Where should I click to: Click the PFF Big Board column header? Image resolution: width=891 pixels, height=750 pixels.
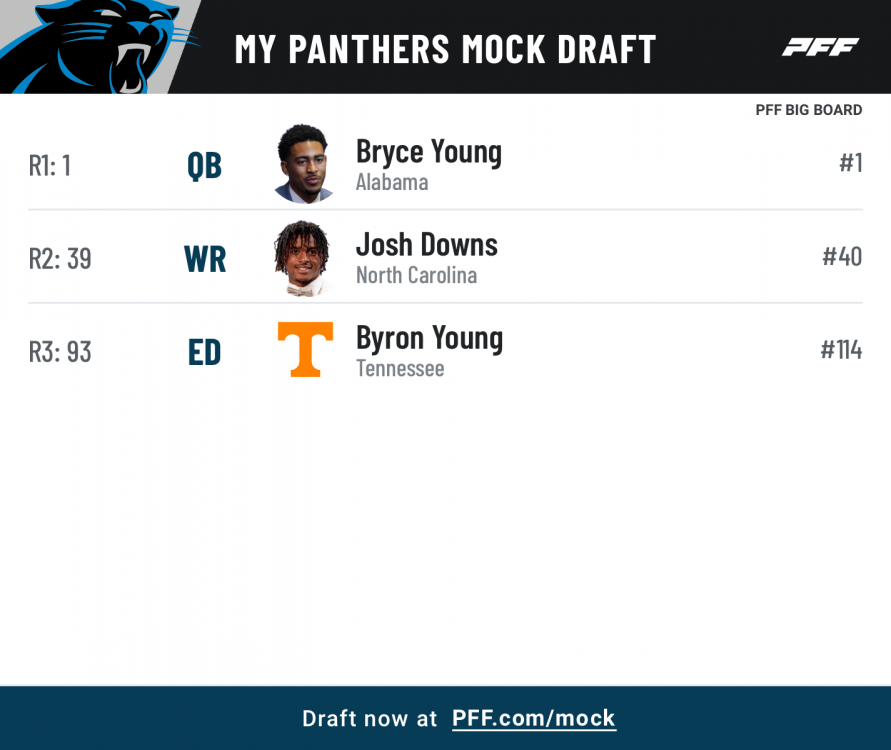click(x=808, y=110)
